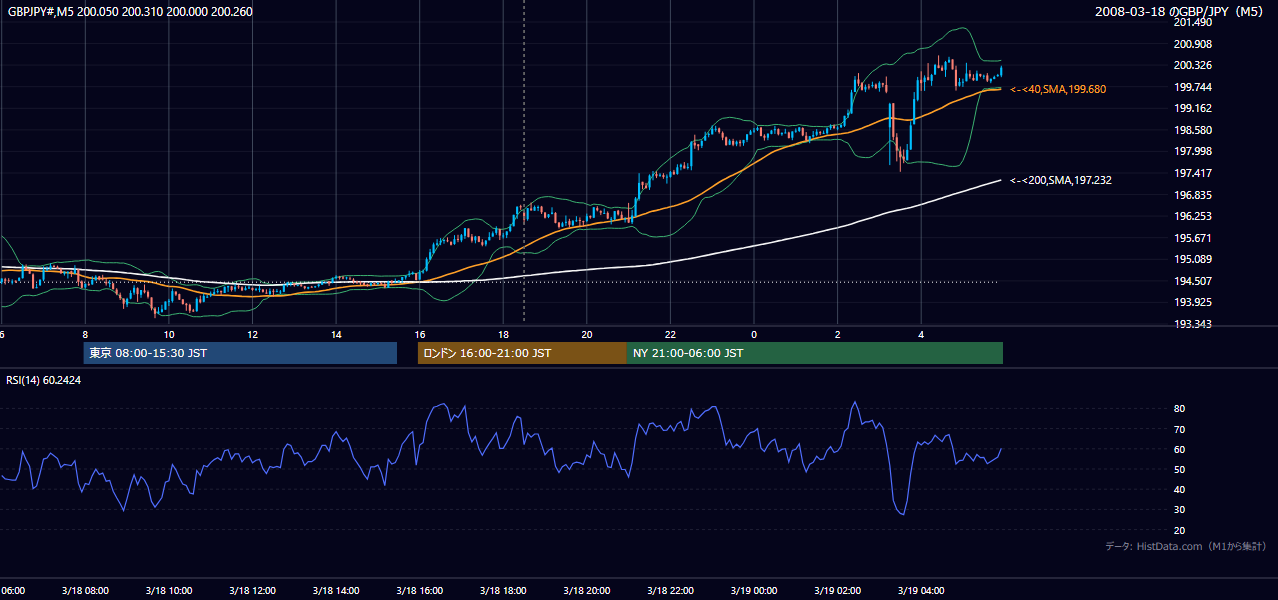This screenshot has height=600, width=1278.
Task: Click the RSI axis value 20
Action: click(x=1179, y=530)
